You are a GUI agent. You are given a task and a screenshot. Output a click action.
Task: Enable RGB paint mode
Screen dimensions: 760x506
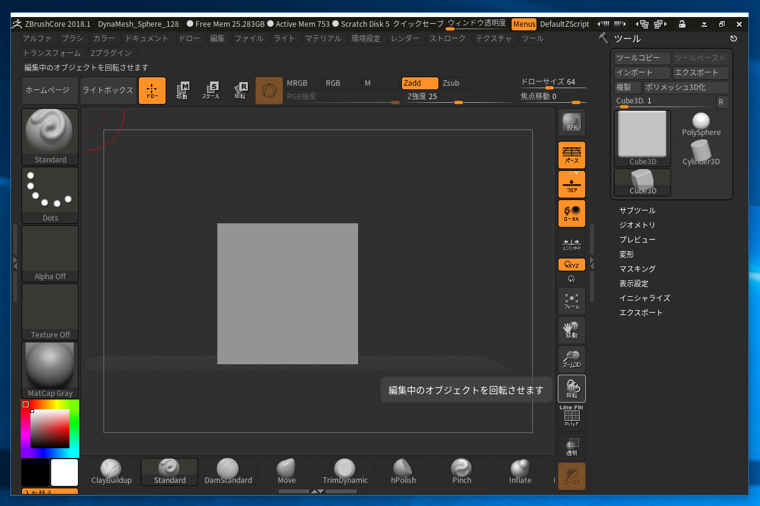coord(341,83)
